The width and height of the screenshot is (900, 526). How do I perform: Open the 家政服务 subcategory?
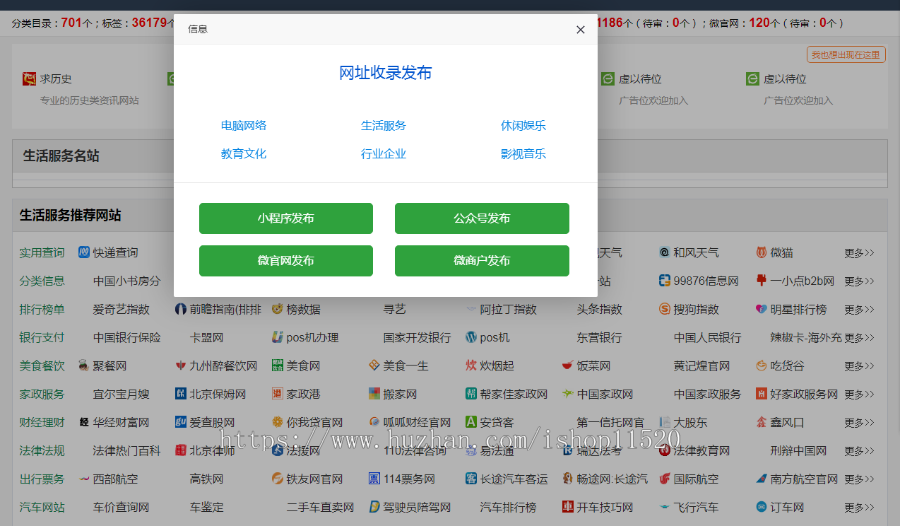[42, 394]
